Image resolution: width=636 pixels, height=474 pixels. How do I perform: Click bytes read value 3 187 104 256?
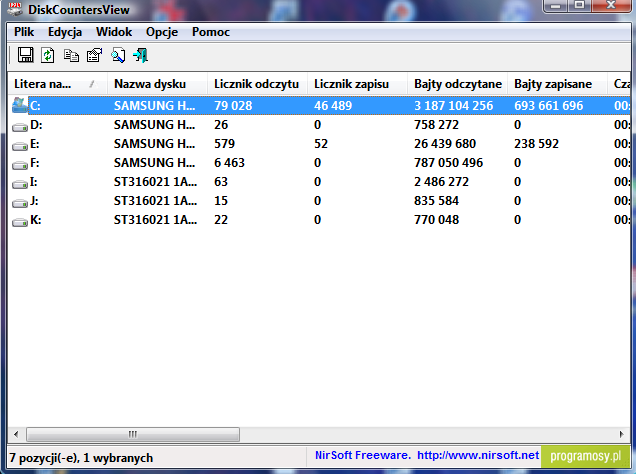click(x=453, y=106)
